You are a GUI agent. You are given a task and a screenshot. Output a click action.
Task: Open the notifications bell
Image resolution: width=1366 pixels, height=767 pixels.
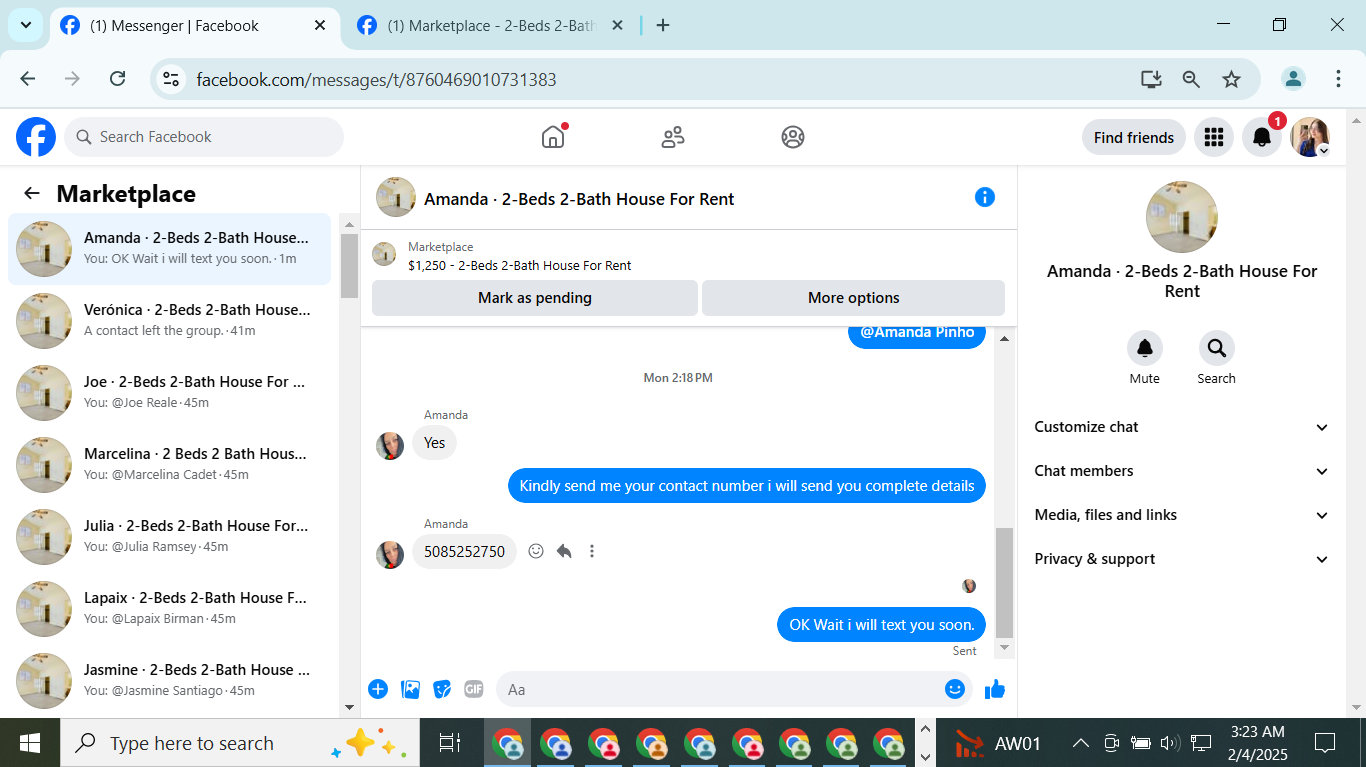tap(1262, 137)
